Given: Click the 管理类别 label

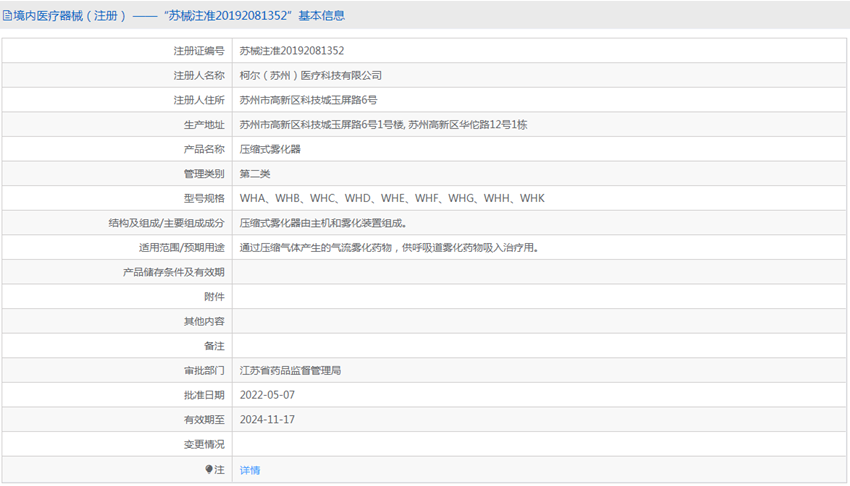Looking at the screenshot, I should [204, 174].
